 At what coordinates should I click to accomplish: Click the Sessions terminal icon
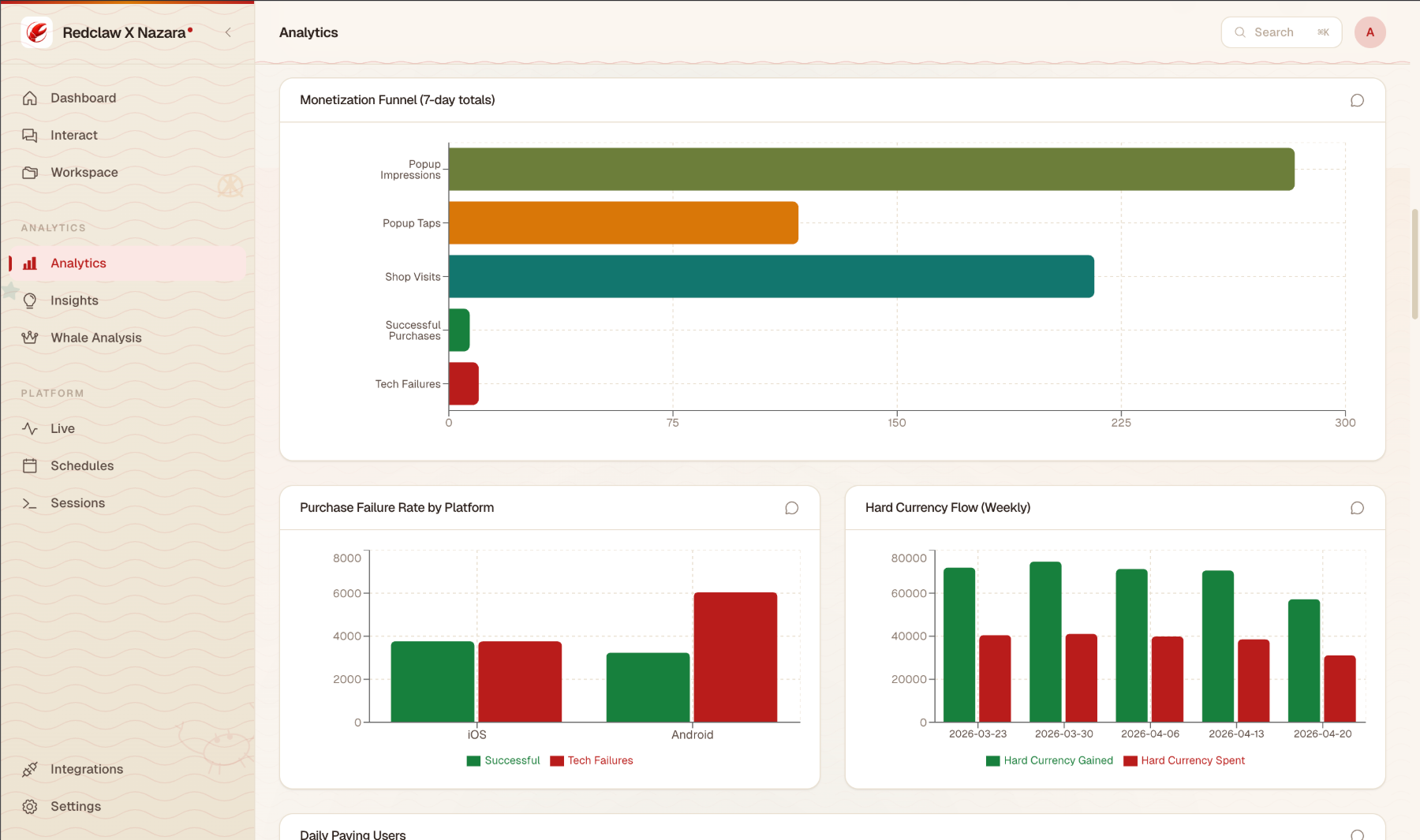click(x=30, y=502)
